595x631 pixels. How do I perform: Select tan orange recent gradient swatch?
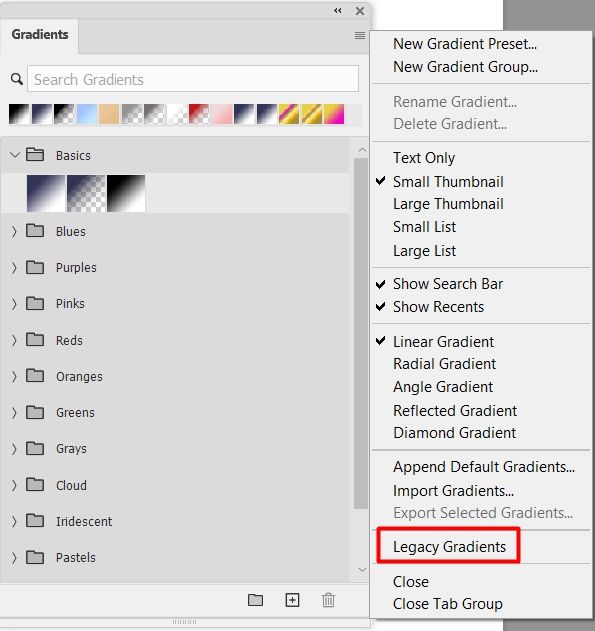coord(109,114)
